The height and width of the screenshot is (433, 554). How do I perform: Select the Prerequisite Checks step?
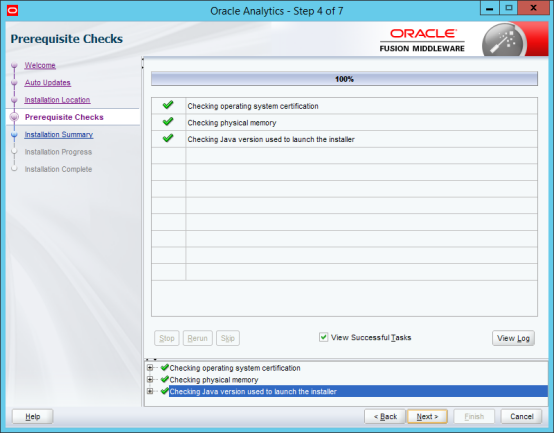64,117
